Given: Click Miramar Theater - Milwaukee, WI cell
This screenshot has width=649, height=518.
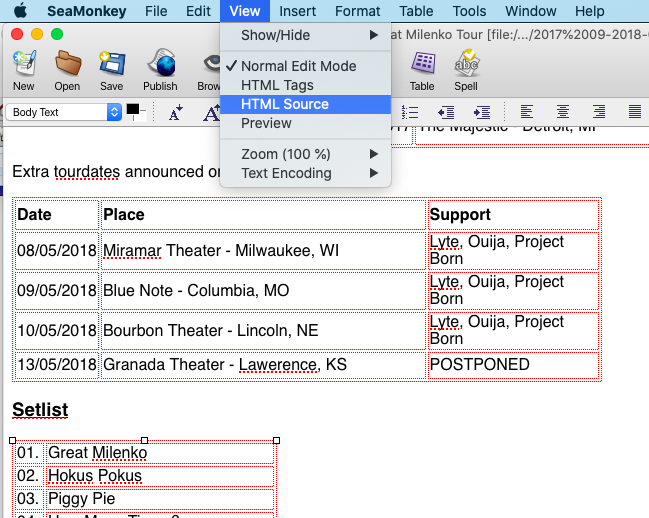Looking at the screenshot, I should pos(263,250).
